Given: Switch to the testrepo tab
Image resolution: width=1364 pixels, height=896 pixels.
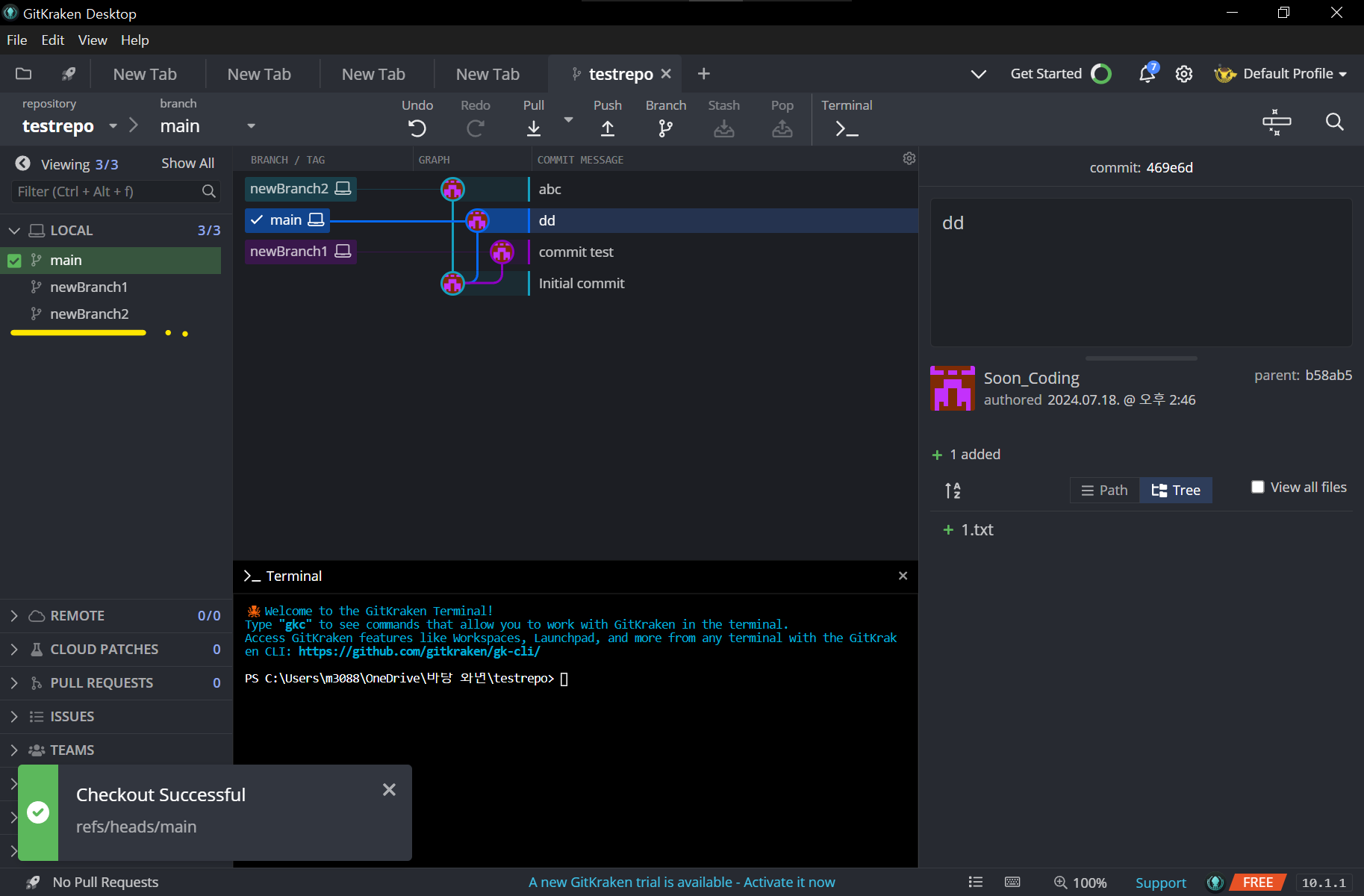Looking at the screenshot, I should click(614, 74).
